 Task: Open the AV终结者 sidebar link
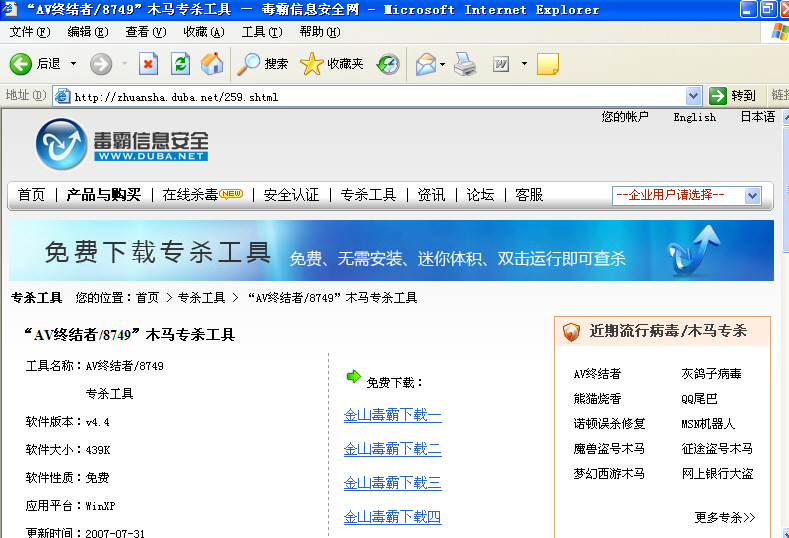(597, 374)
